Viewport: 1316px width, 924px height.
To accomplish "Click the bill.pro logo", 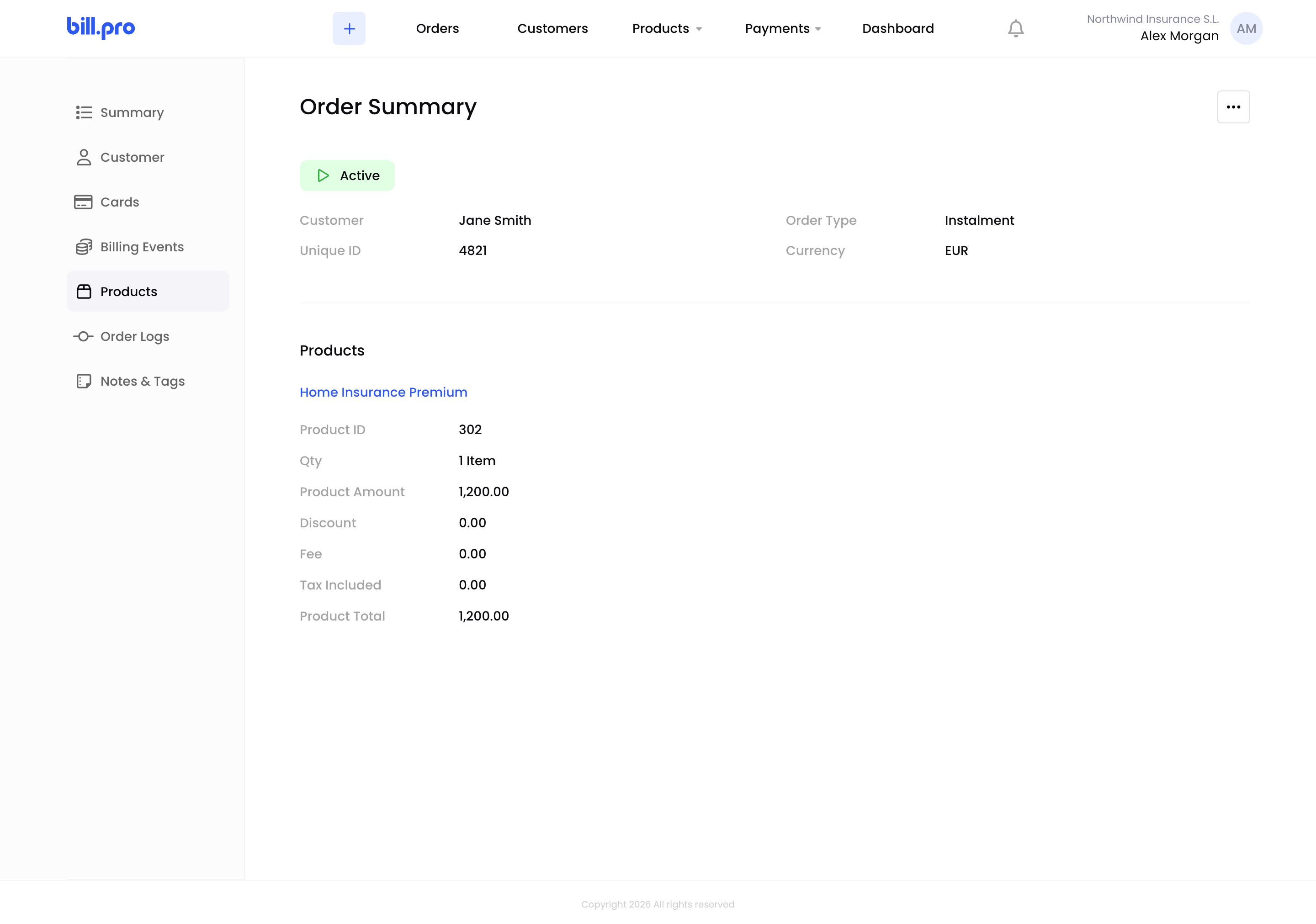I will point(101,27).
